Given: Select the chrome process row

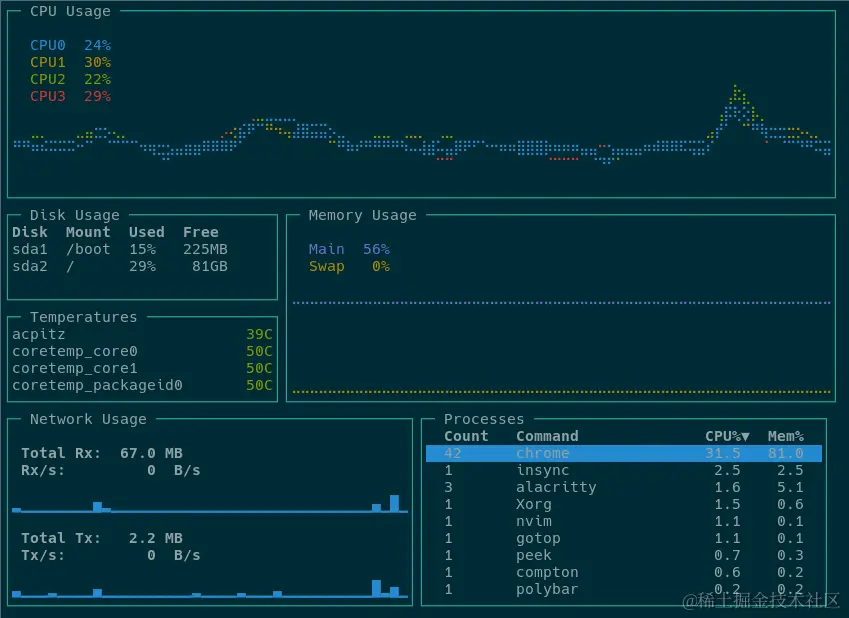Looking at the screenshot, I should [624, 453].
